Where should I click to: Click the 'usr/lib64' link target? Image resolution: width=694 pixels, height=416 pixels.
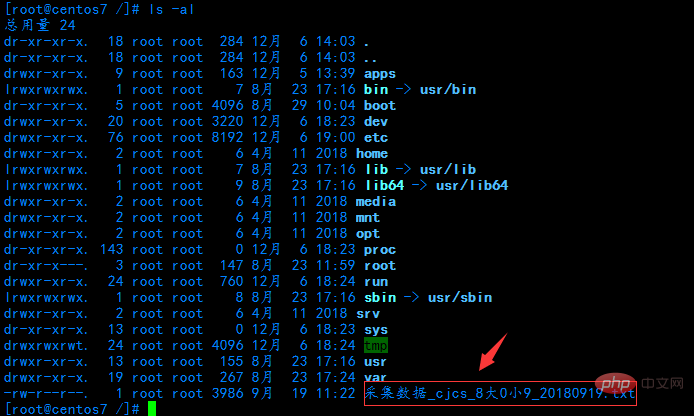(472, 185)
